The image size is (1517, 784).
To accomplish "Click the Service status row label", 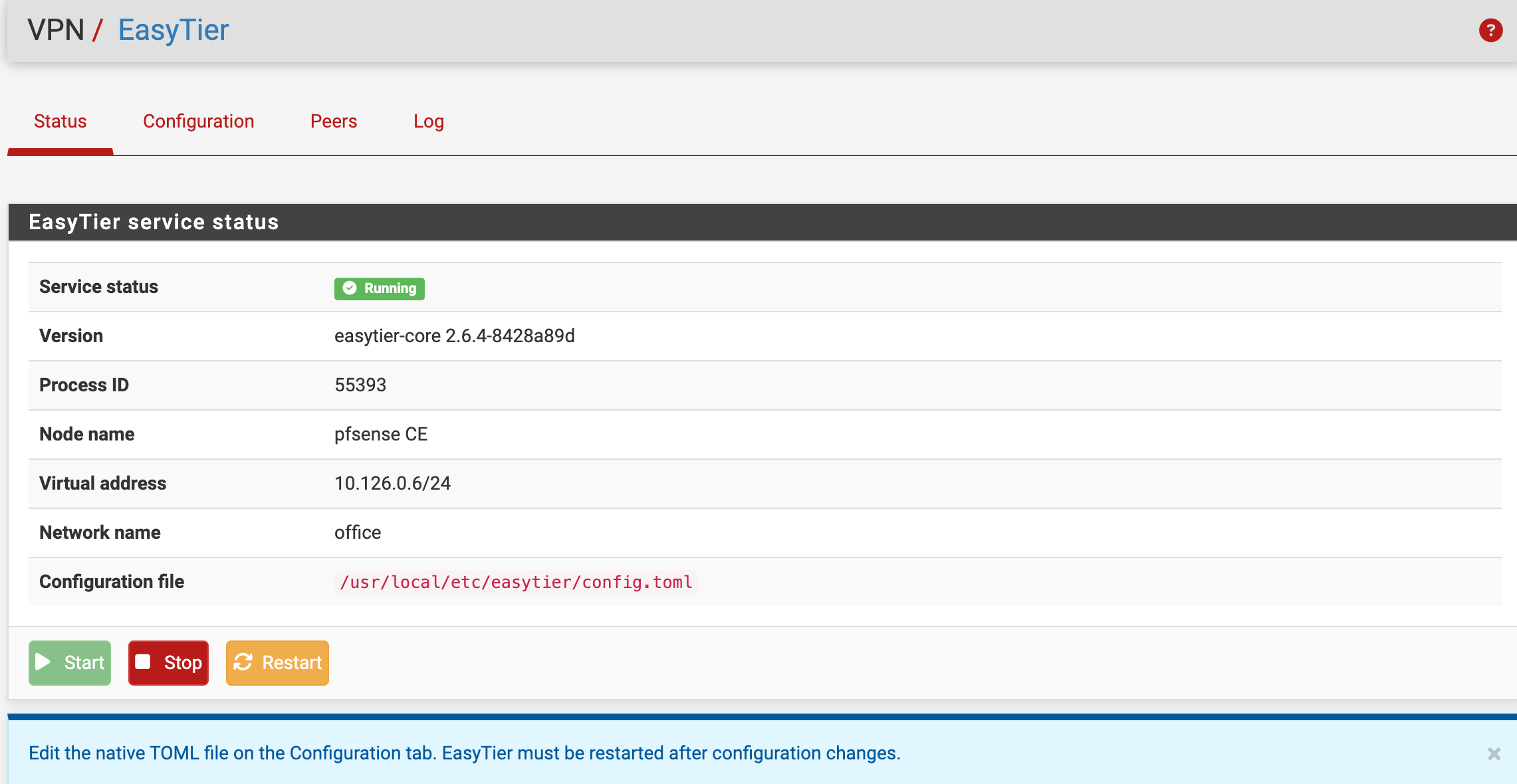I will click(x=98, y=287).
